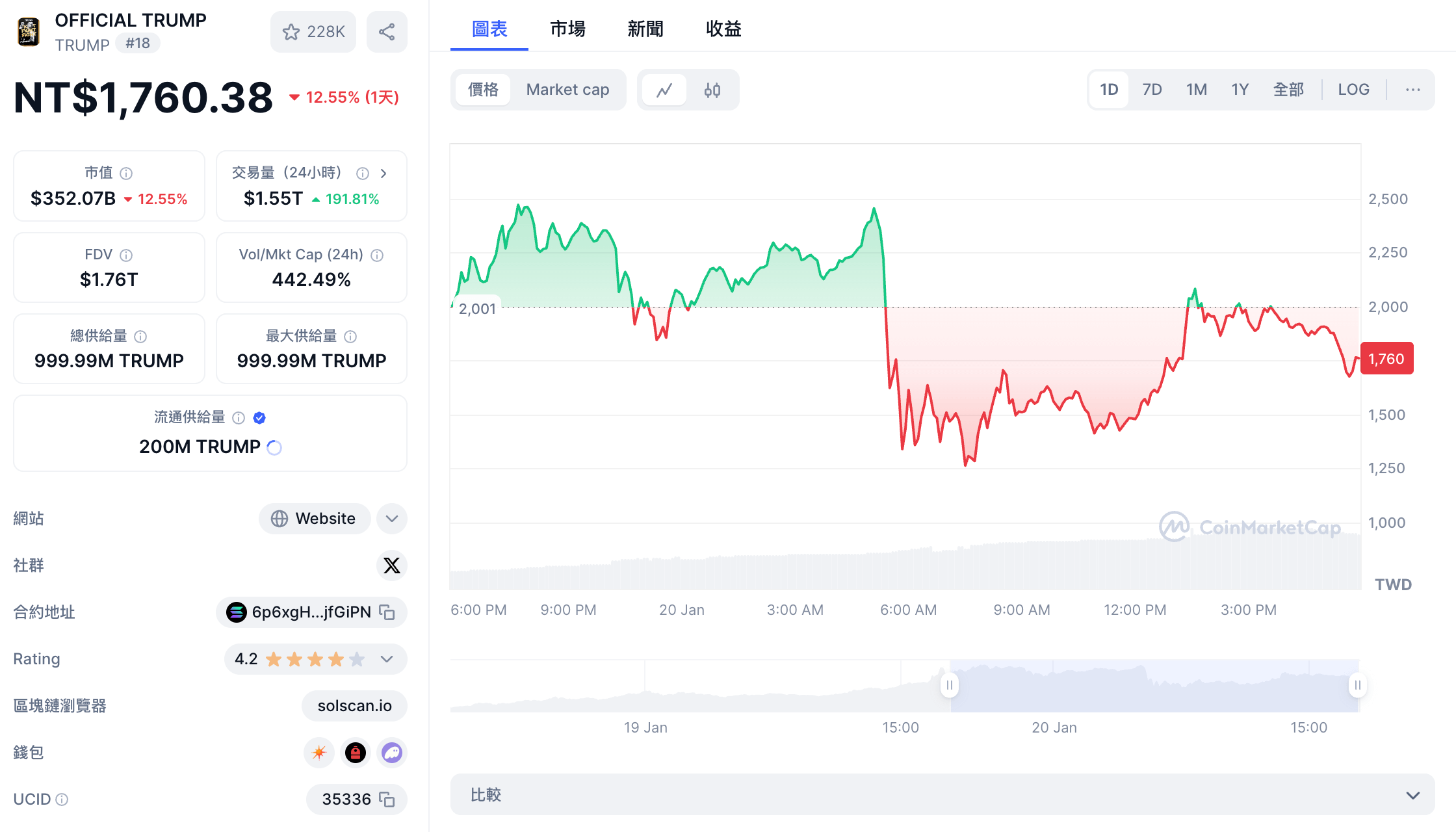The image size is (1456, 832).
Task: Enable LOG scale on chart
Action: (1353, 90)
